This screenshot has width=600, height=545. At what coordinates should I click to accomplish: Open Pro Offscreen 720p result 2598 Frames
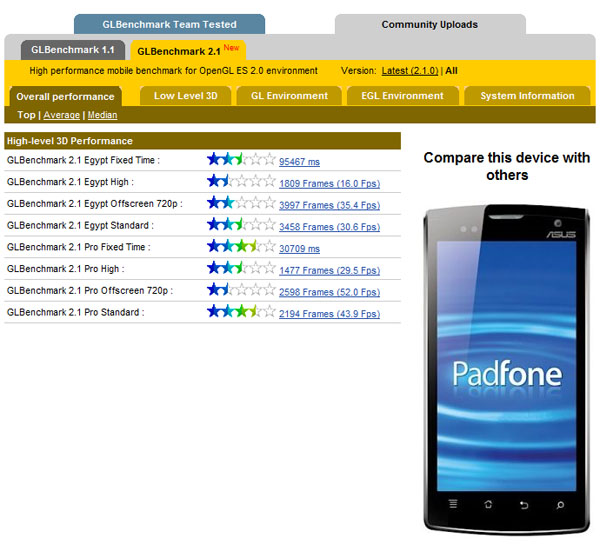click(x=329, y=292)
